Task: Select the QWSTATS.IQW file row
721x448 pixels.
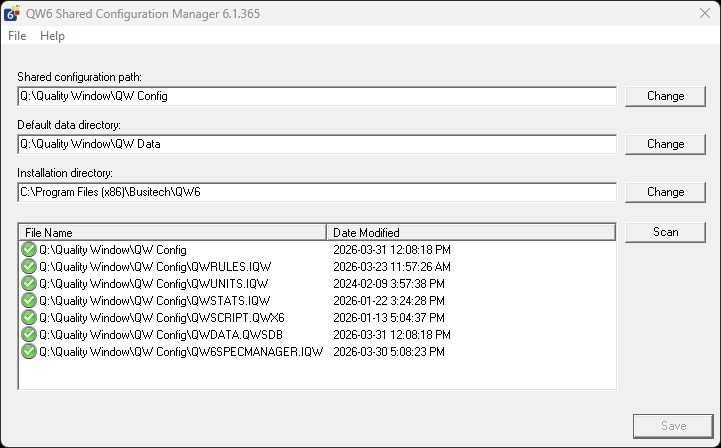Action: coord(317,301)
